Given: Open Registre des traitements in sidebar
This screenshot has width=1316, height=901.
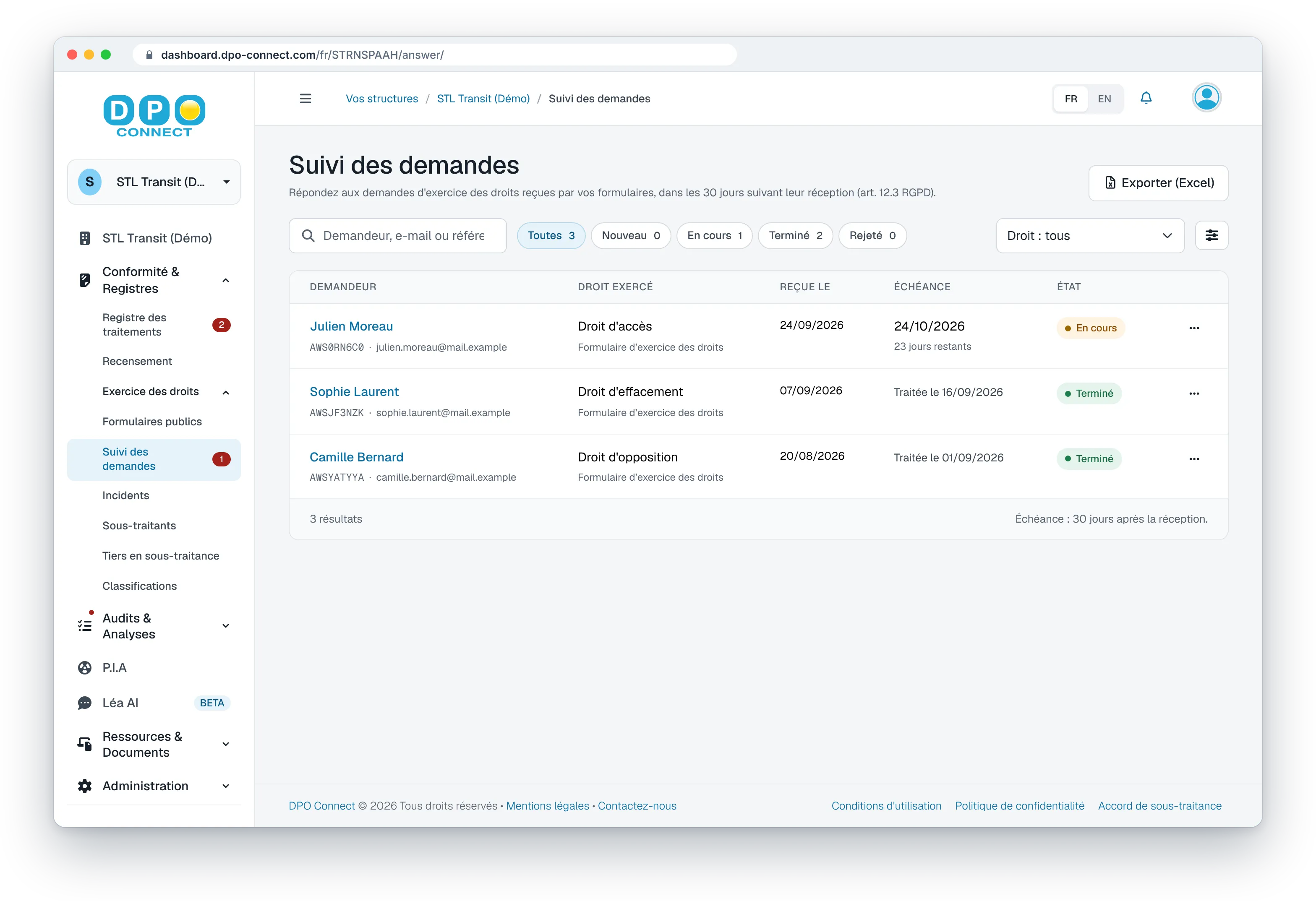Looking at the screenshot, I should [x=154, y=325].
